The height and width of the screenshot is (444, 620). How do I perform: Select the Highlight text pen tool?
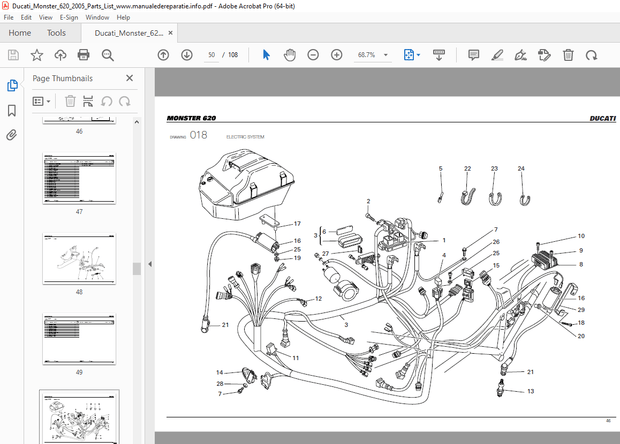click(x=497, y=55)
